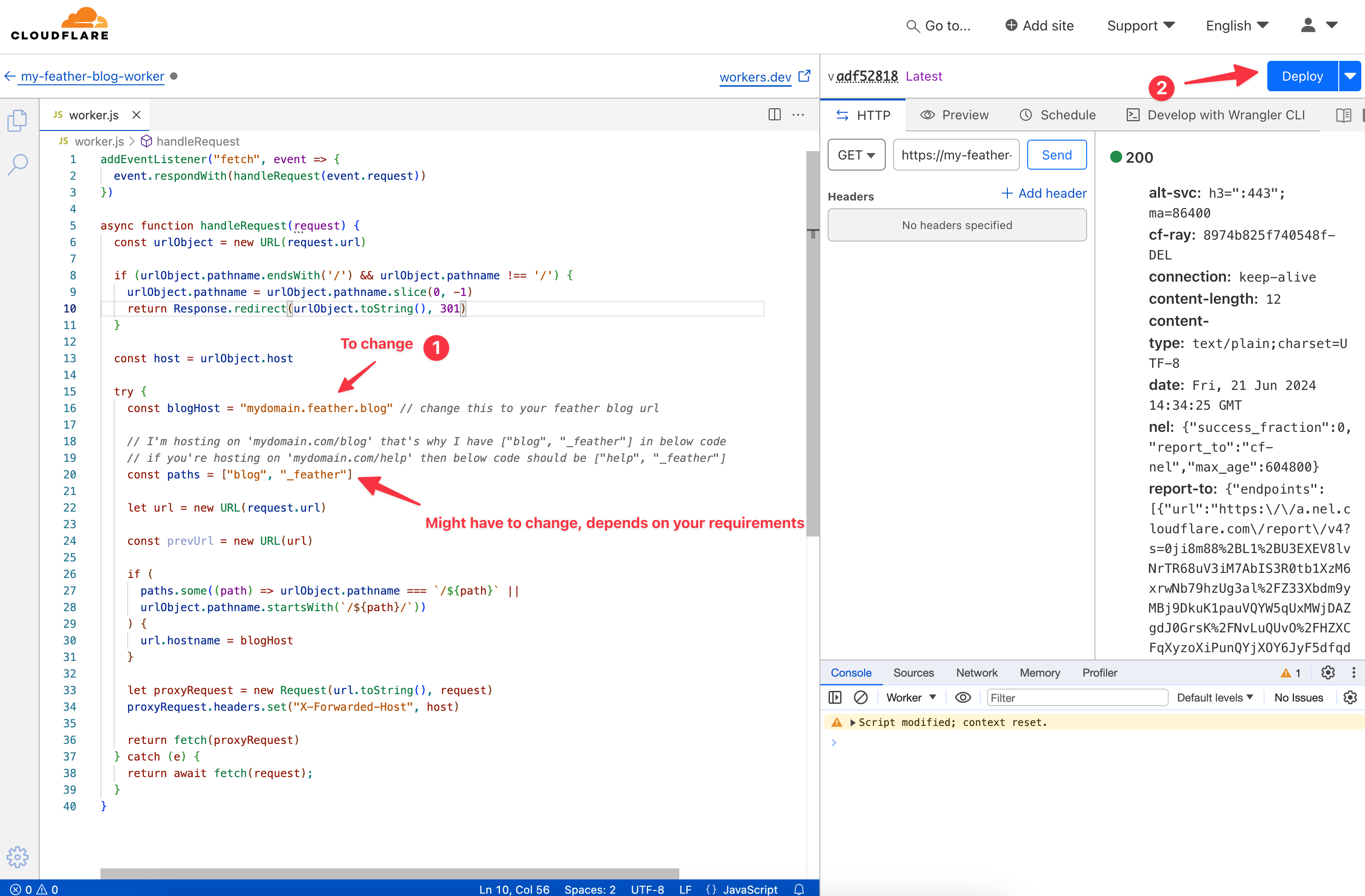This screenshot has width=1365, height=896.
Task: Click Add header link
Action: [1044, 193]
